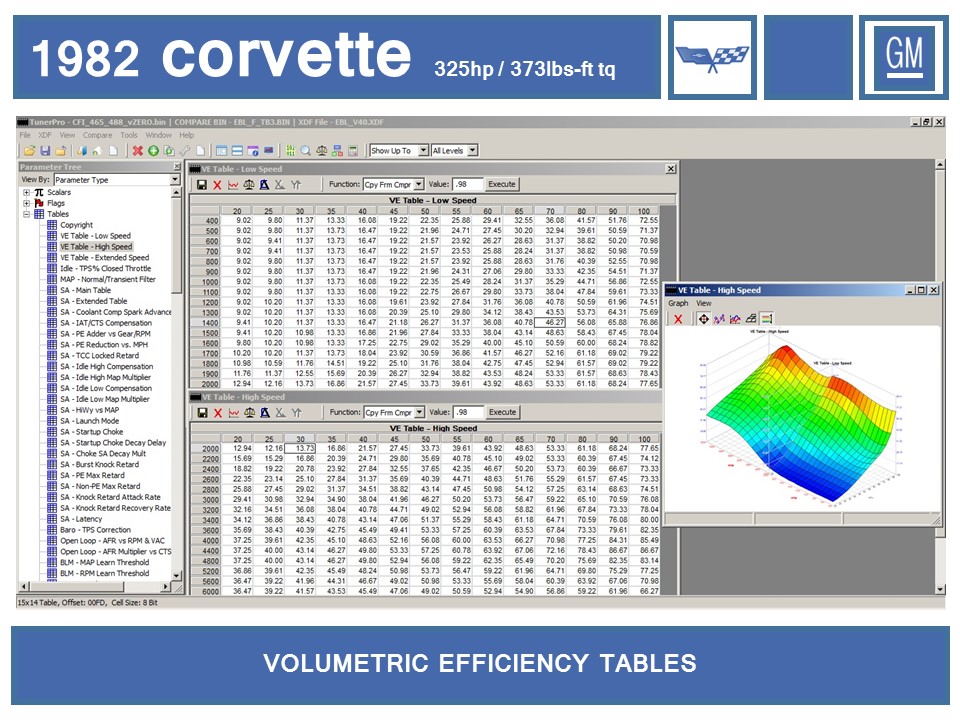Click the magnifying glass search icon
This screenshot has width=960, height=720.
point(306,151)
